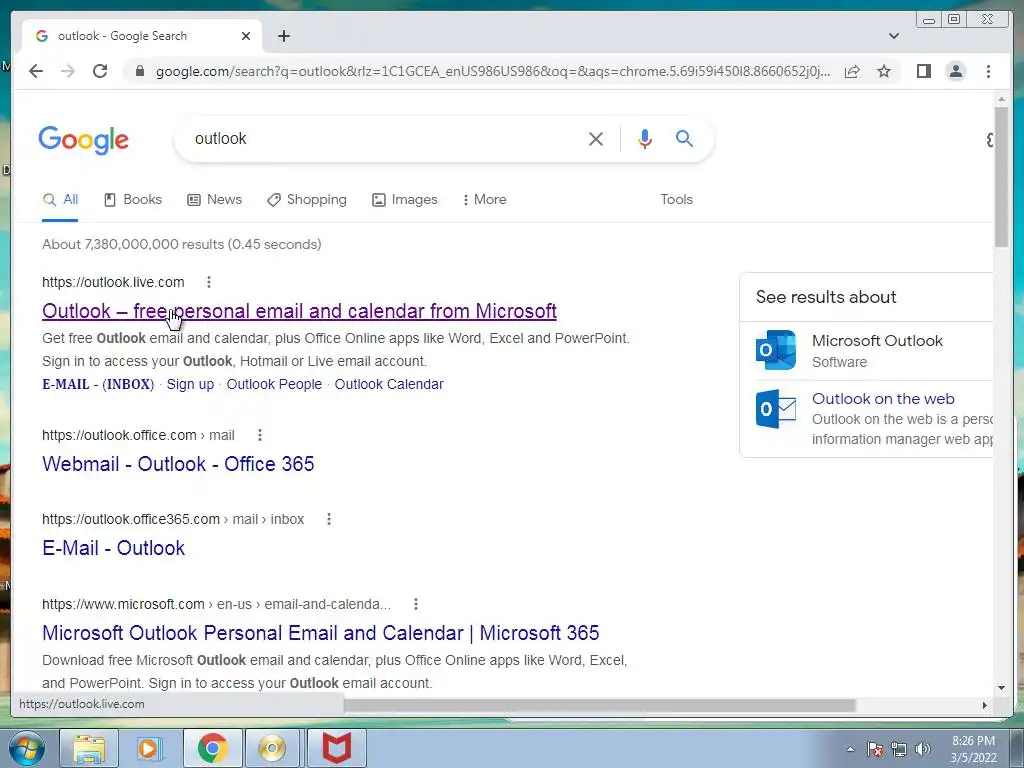Click the horizontal scrollbar thumb
1024x768 pixels.
(600, 705)
